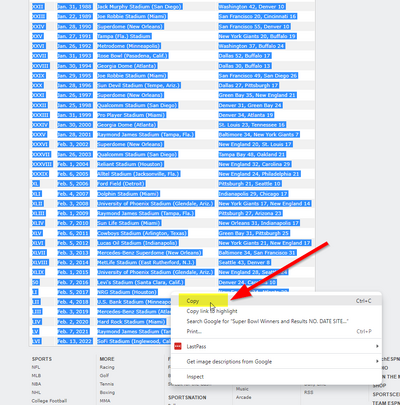Click 'Green Bay 35, New England 21' result

(x=257, y=95)
